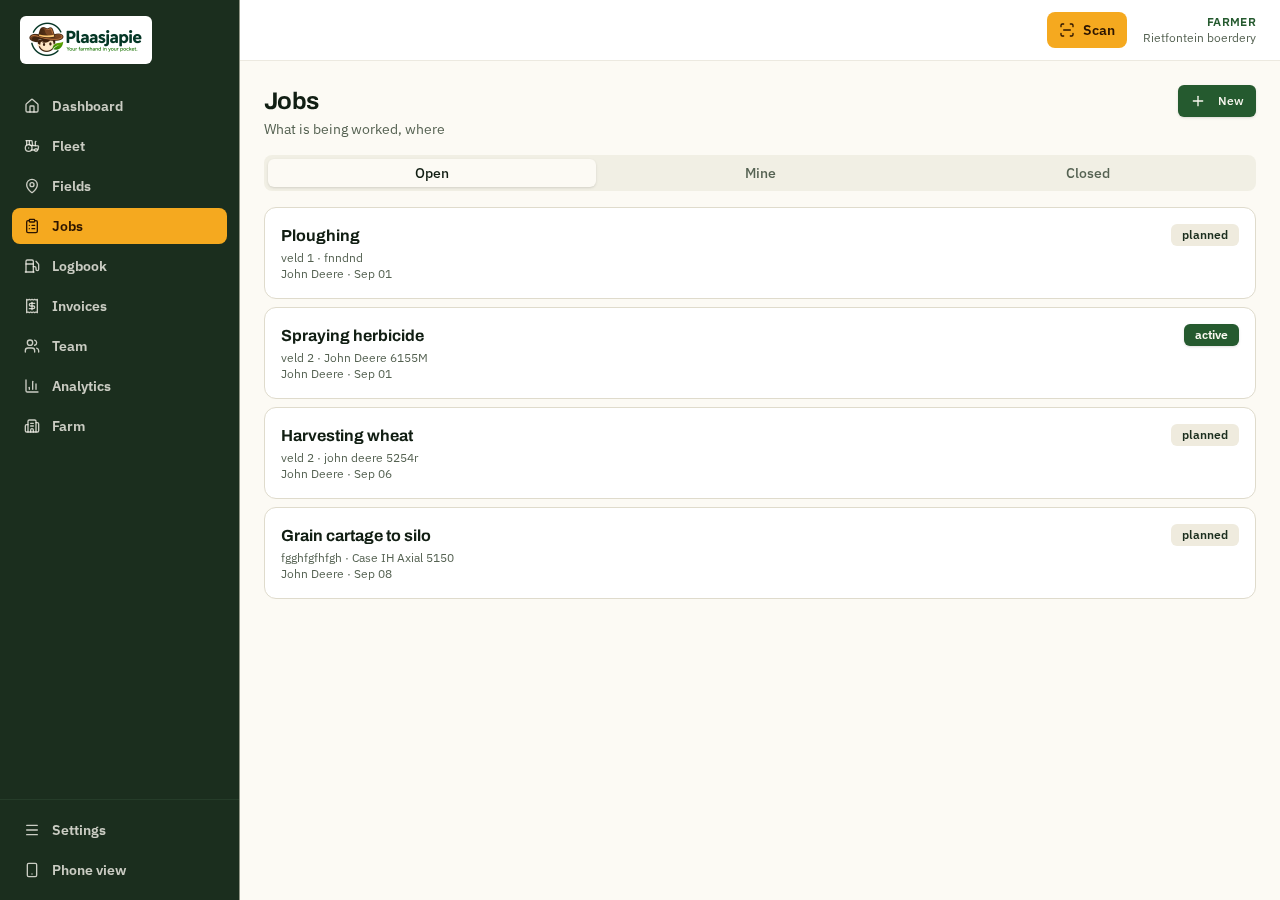
Task: Click planned badge on Ploughing
Action: point(1205,235)
